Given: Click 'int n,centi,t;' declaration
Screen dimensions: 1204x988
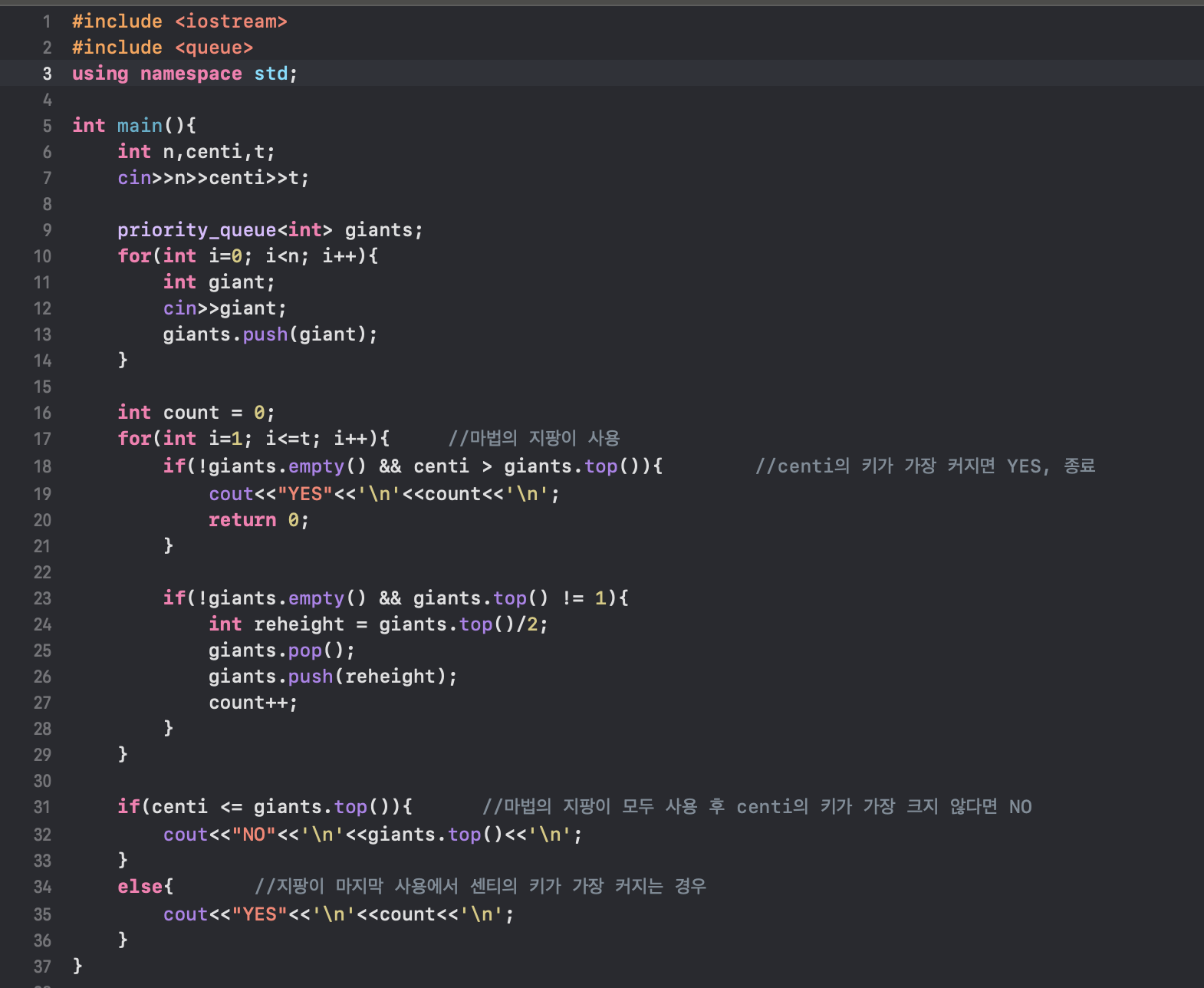Looking at the screenshot, I should point(196,152).
